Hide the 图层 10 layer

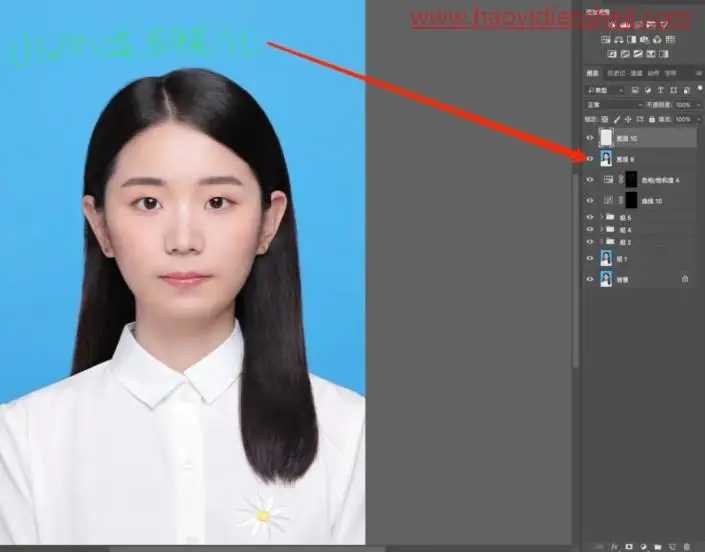point(590,138)
